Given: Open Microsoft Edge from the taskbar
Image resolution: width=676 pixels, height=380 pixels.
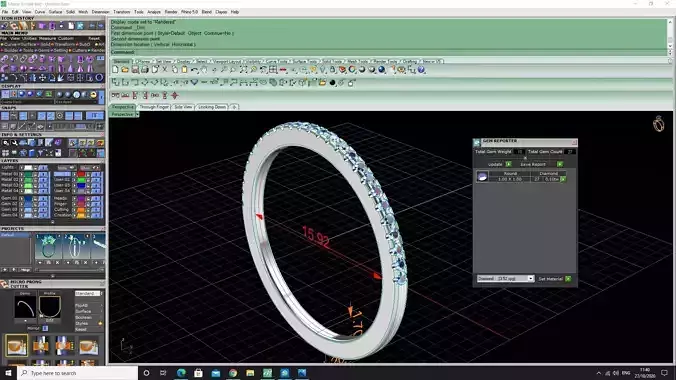Looking at the screenshot, I should 181,373.
